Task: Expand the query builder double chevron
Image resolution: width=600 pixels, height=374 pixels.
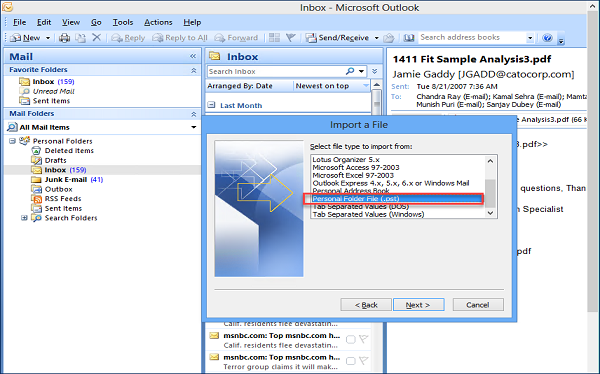Action: pyautogui.click(x=375, y=71)
